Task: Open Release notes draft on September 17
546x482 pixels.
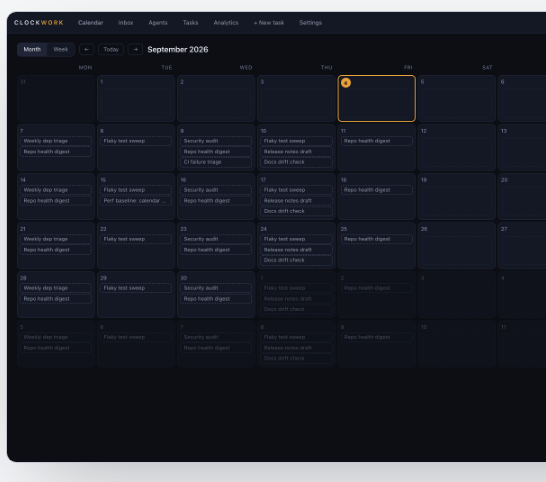Action: click(x=296, y=201)
